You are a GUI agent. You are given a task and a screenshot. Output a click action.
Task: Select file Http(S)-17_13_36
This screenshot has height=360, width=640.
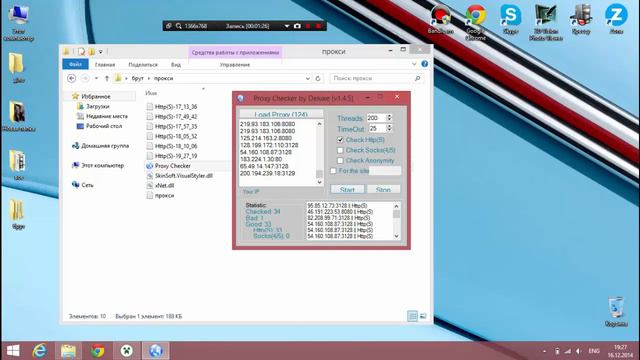[176, 107]
